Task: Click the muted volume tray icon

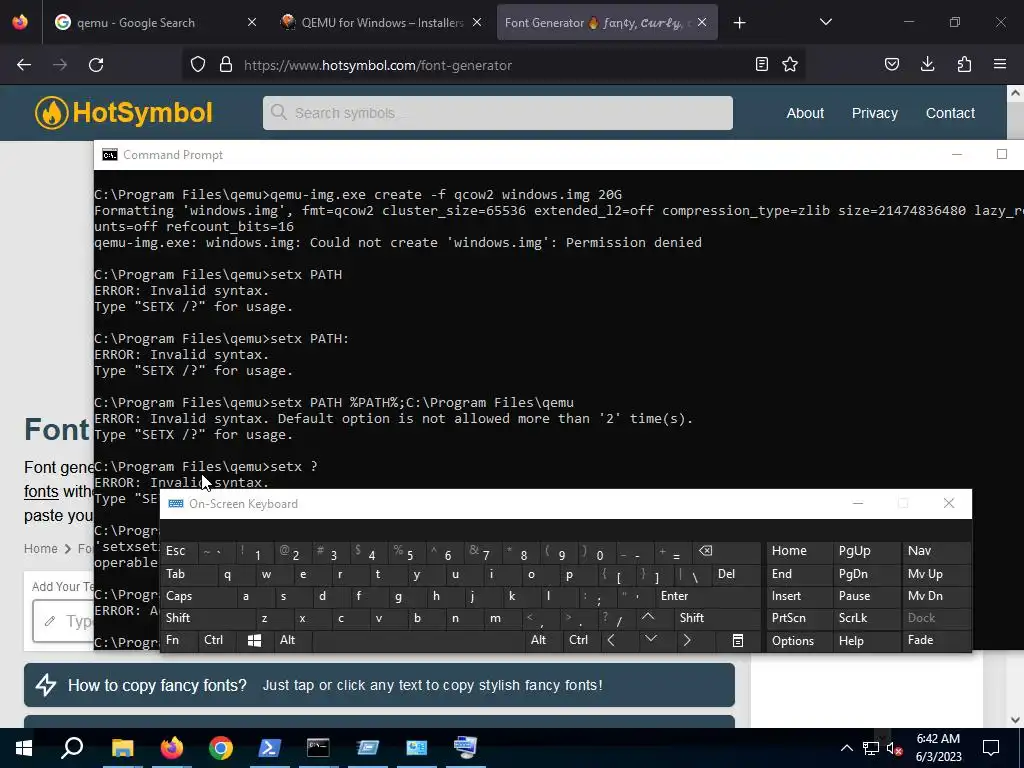Action: click(x=895, y=748)
